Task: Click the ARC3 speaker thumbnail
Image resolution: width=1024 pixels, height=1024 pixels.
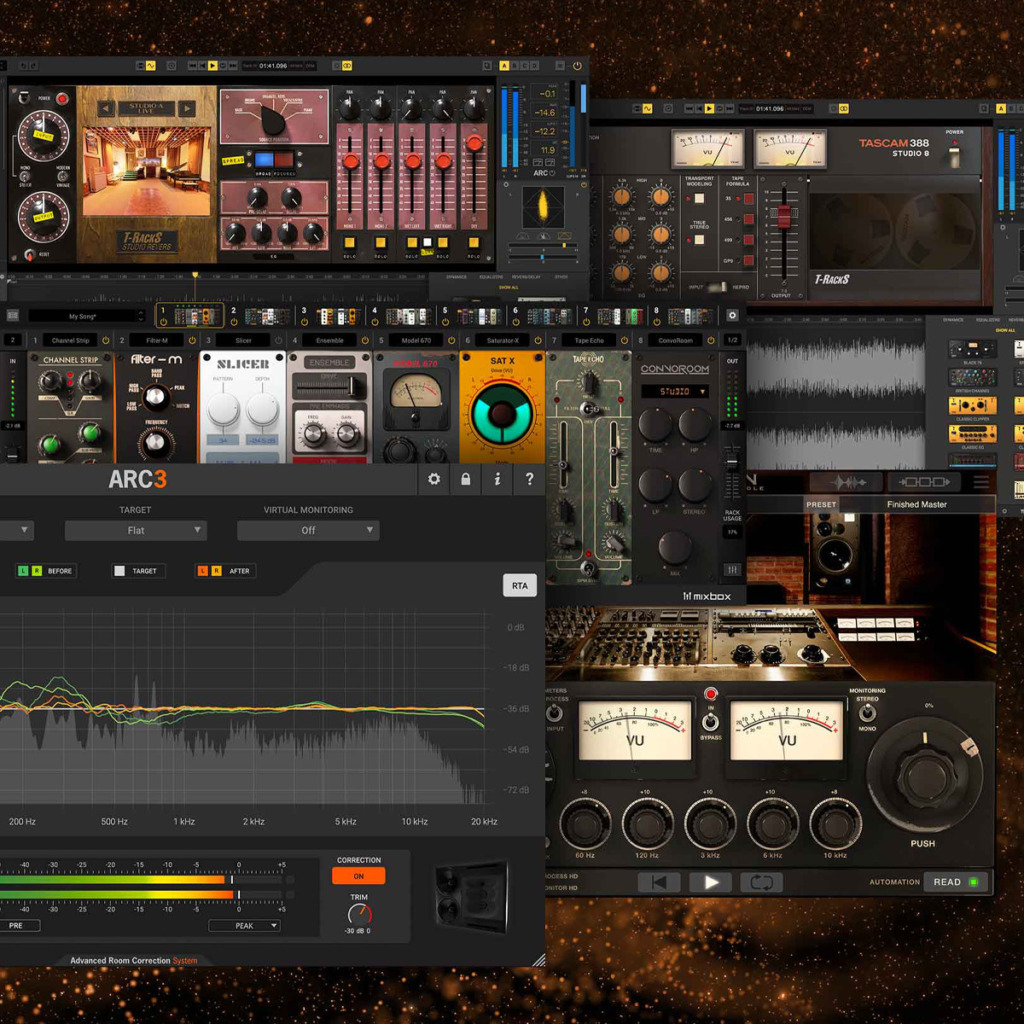Action: [472, 897]
